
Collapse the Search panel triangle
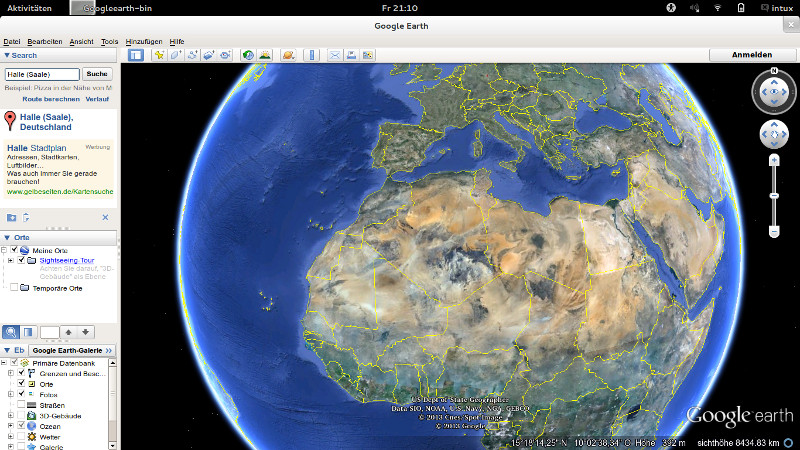click(7, 55)
